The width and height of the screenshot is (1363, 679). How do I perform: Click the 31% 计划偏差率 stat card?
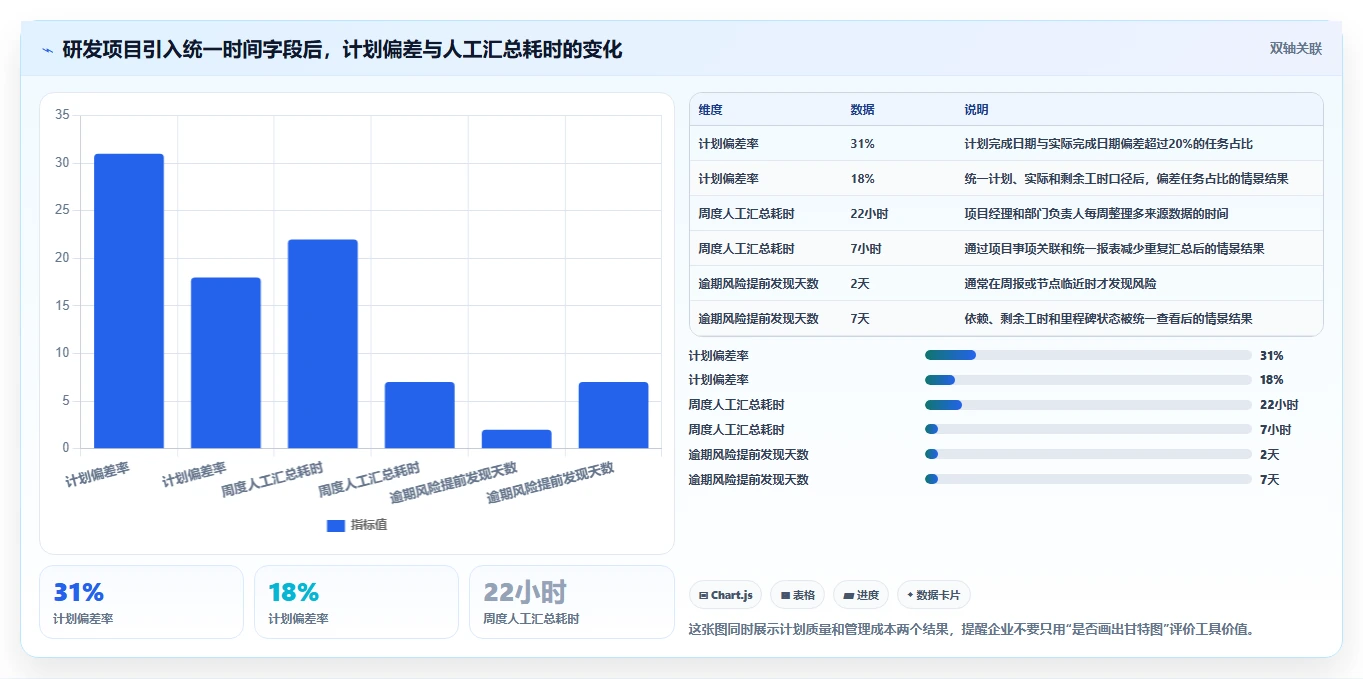tap(141, 602)
